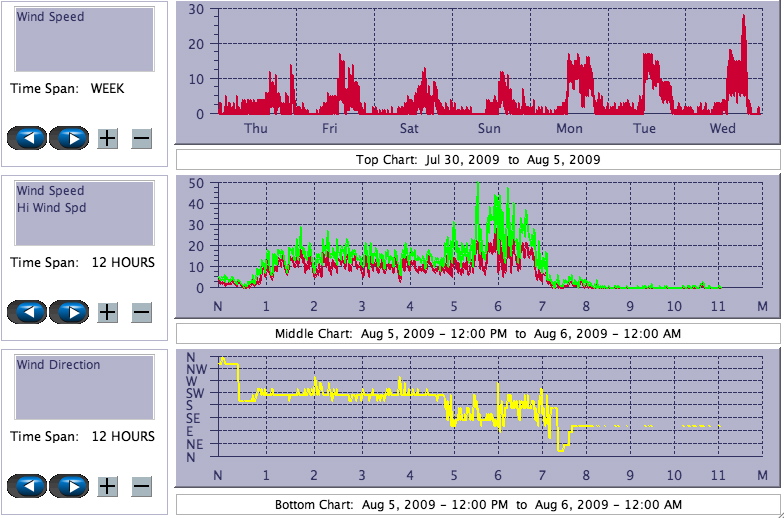
Task: Click the Top Chart date range label
Action: point(478,159)
